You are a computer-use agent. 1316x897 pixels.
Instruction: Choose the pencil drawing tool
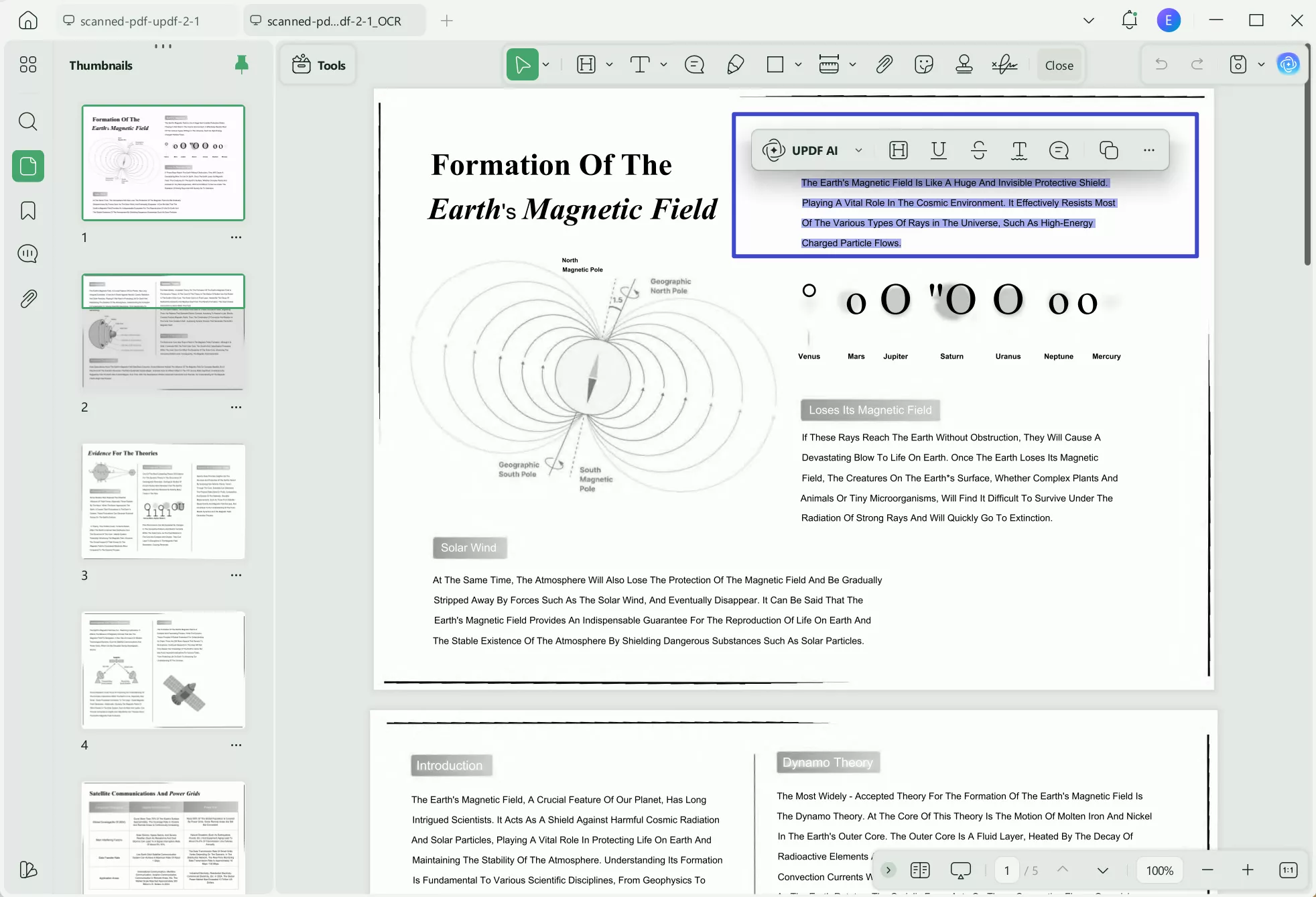click(735, 65)
